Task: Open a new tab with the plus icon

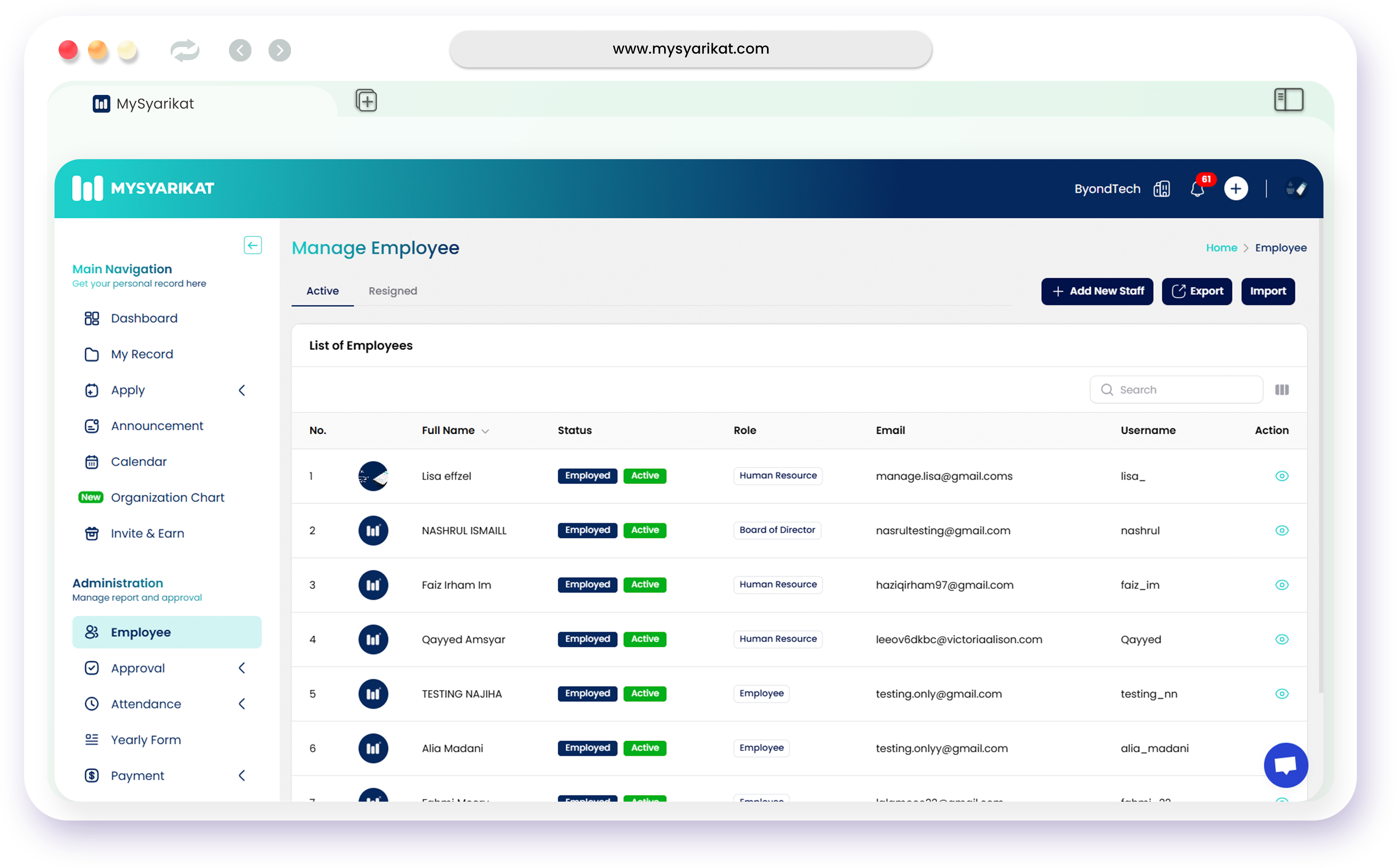Action: [x=366, y=101]
